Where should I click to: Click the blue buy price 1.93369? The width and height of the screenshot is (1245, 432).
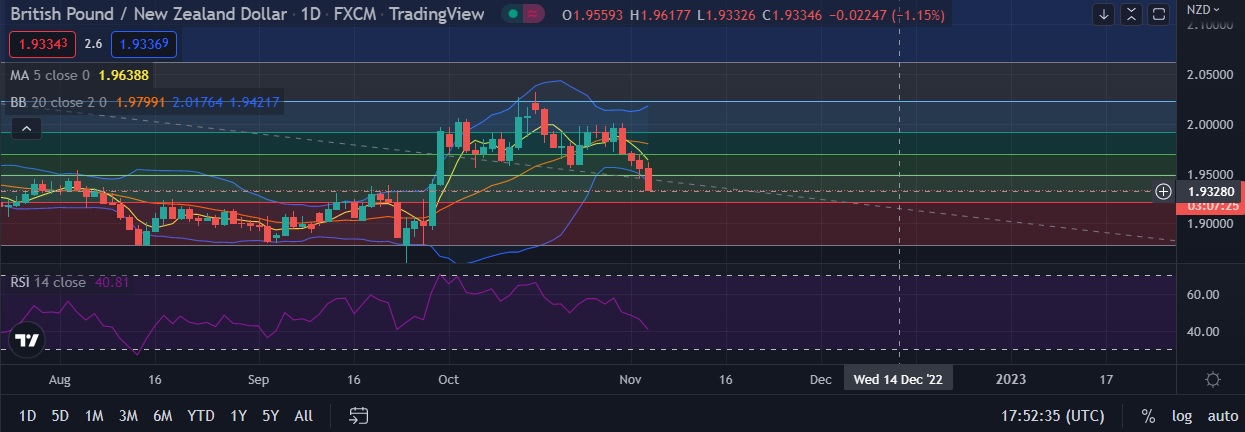coord(144,44)
